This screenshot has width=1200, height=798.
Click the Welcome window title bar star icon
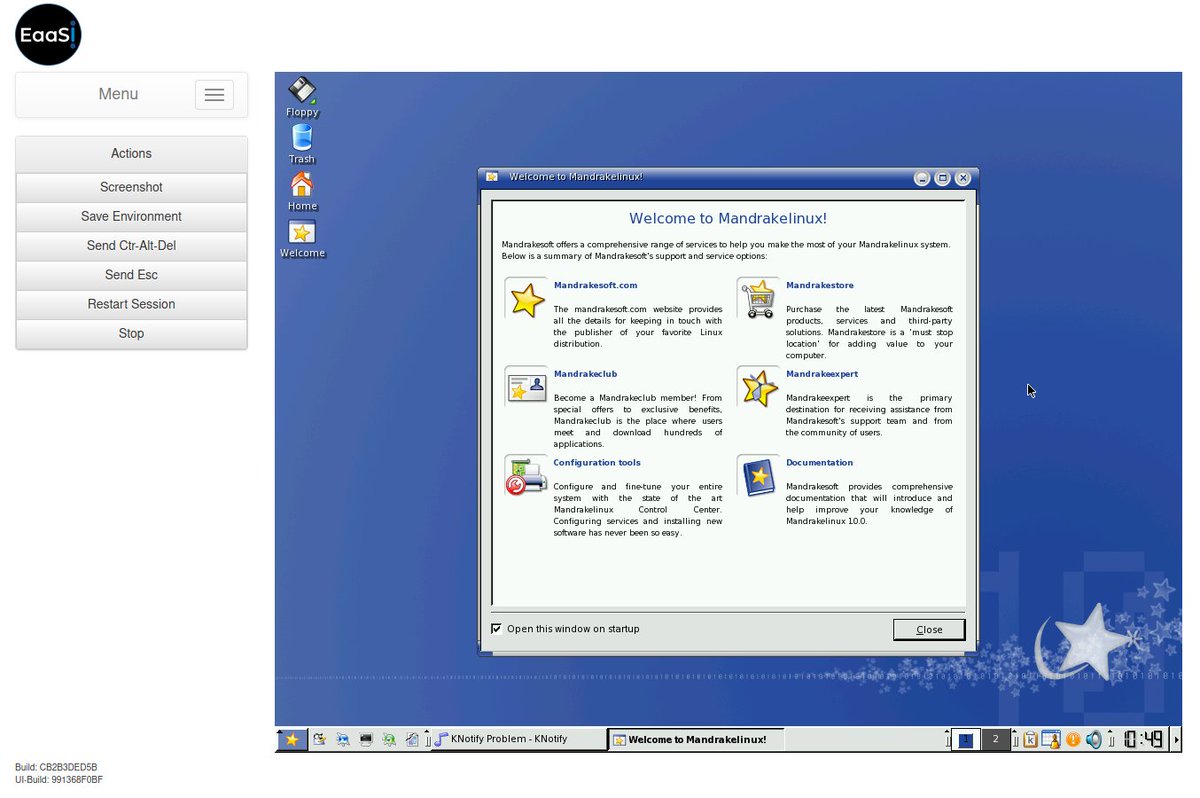pos(492,178)
